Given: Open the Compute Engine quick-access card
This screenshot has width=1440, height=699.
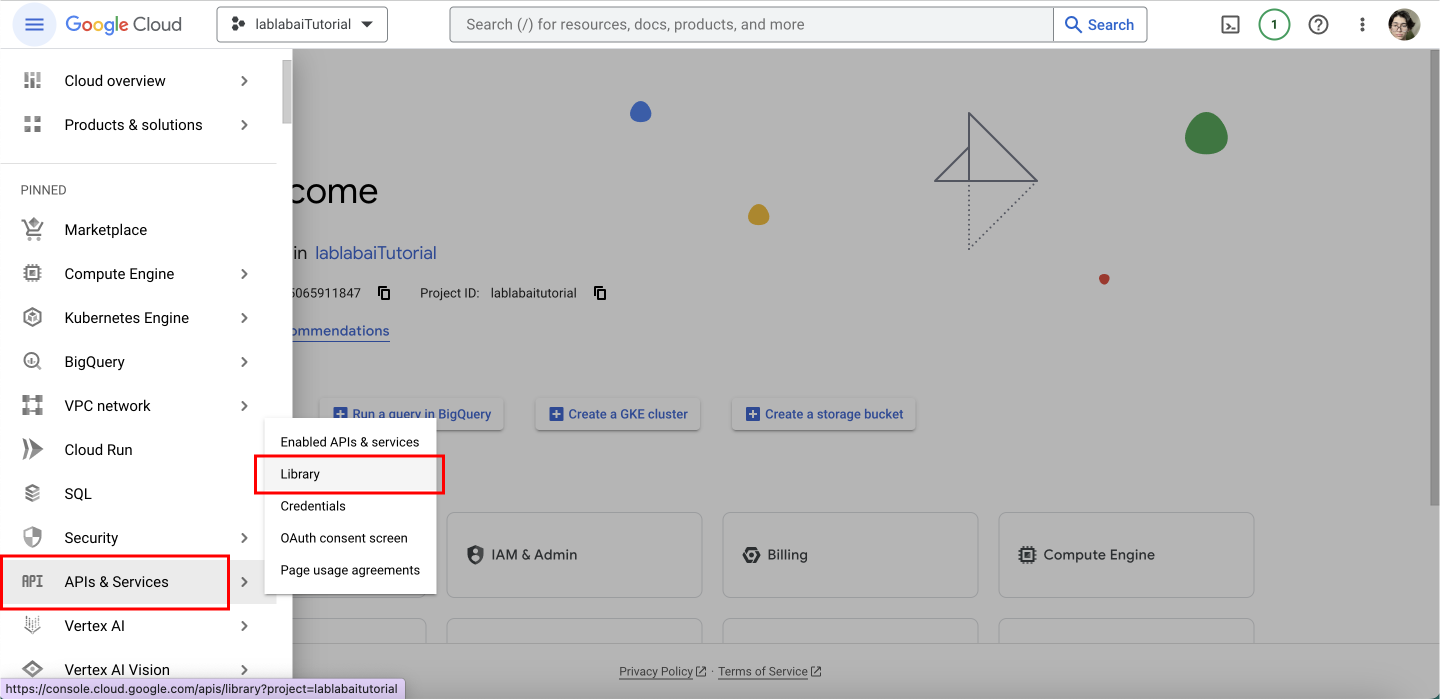Looking at the screenshot, I should [1126, 555].
